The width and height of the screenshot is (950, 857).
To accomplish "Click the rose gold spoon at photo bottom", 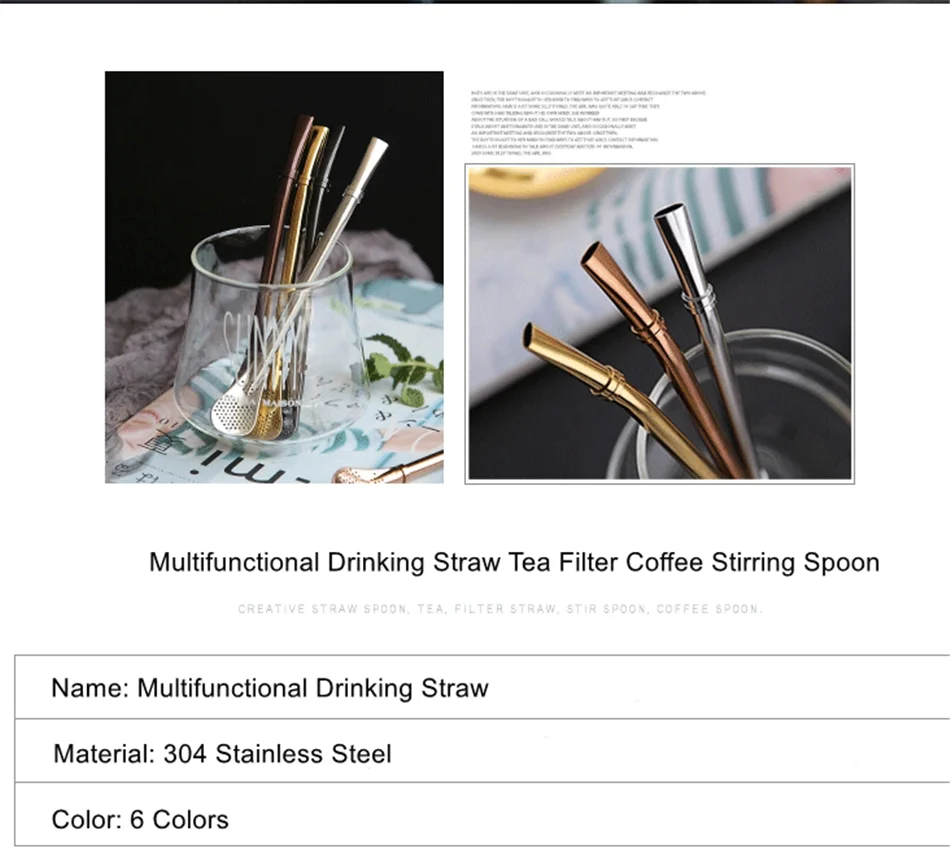I will point(388,469).
